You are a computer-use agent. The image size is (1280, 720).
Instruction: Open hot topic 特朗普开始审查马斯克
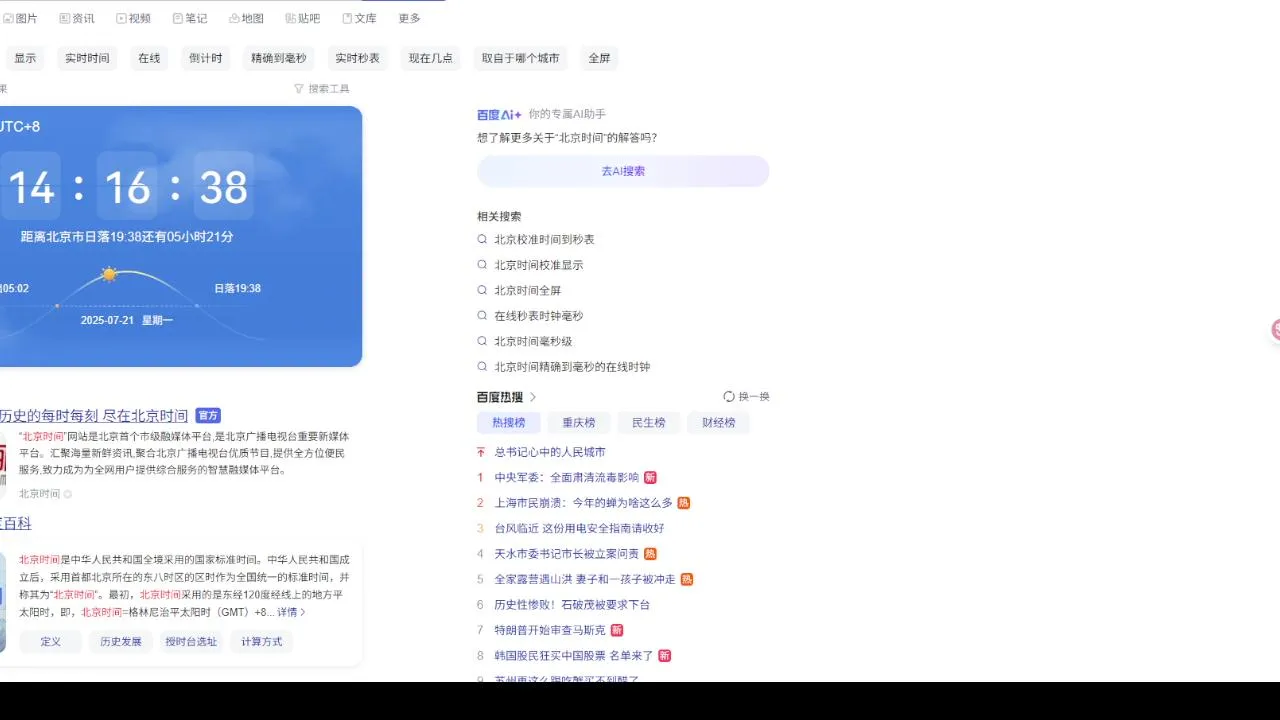[550, 630]
